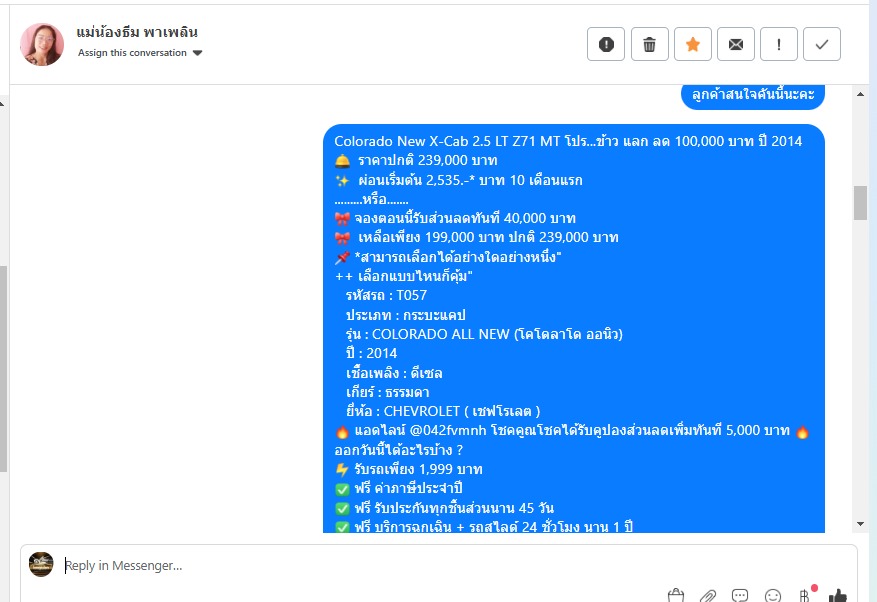The width and height of the screenshot is (877, 602).
Task: Click message line 'Colorado New X-Cab 2.5 LT Z71 MT'
Action: click(447, 141)
